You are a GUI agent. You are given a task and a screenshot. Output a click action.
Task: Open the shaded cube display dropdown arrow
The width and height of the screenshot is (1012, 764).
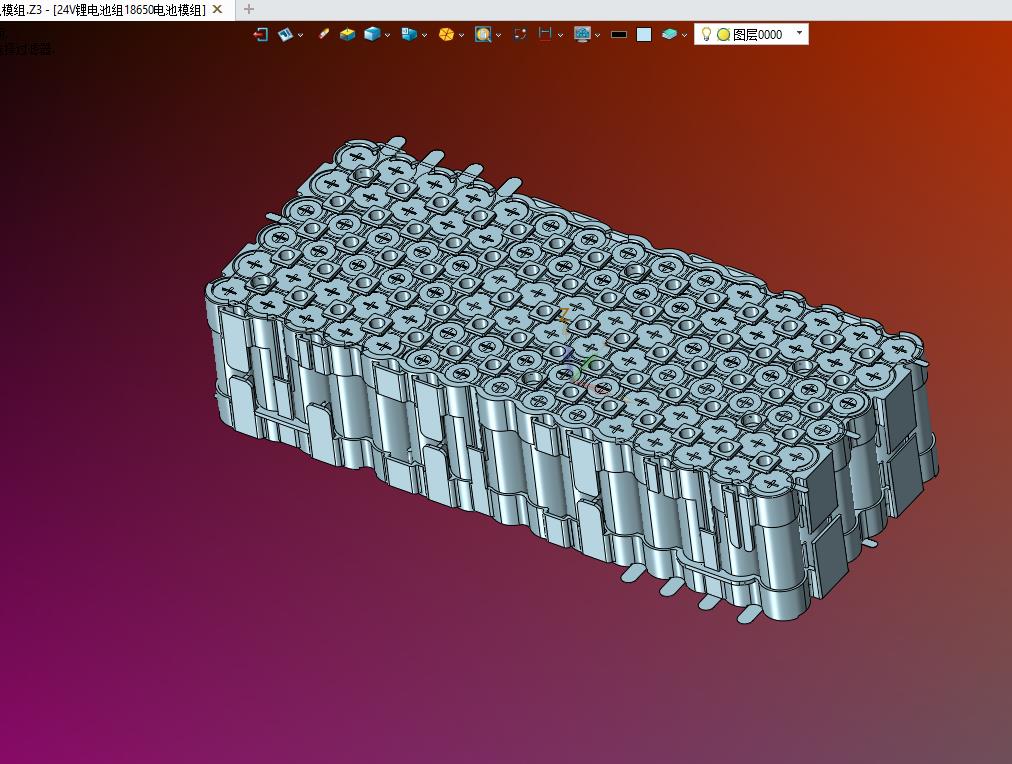[x=387, y=35]
